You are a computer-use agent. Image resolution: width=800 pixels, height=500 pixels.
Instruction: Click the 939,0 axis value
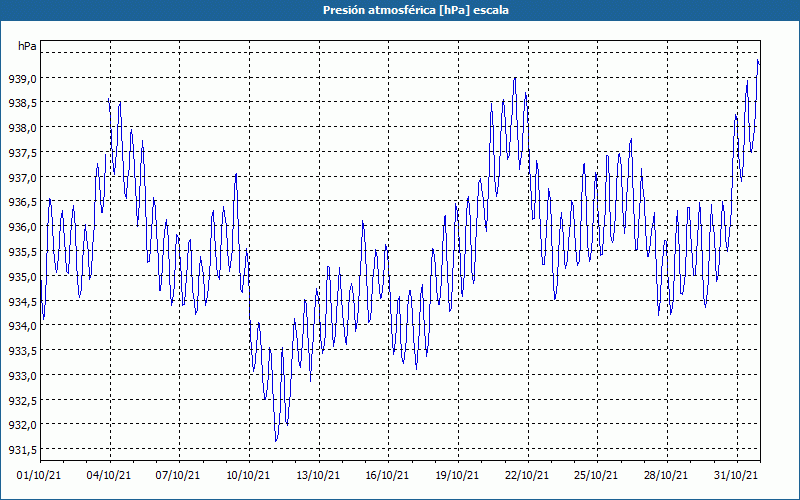(x=22, y=79)
